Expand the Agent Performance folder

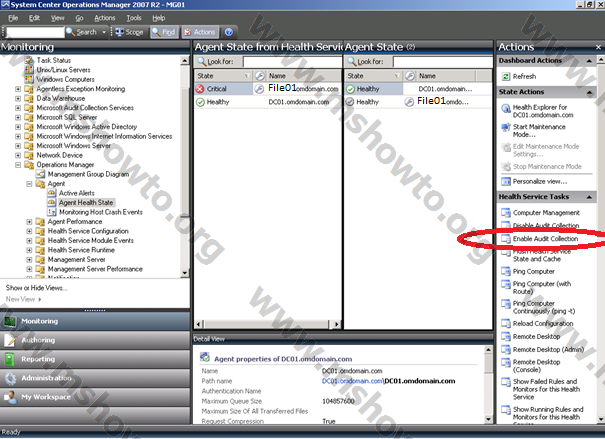click(x=29, y=221)
